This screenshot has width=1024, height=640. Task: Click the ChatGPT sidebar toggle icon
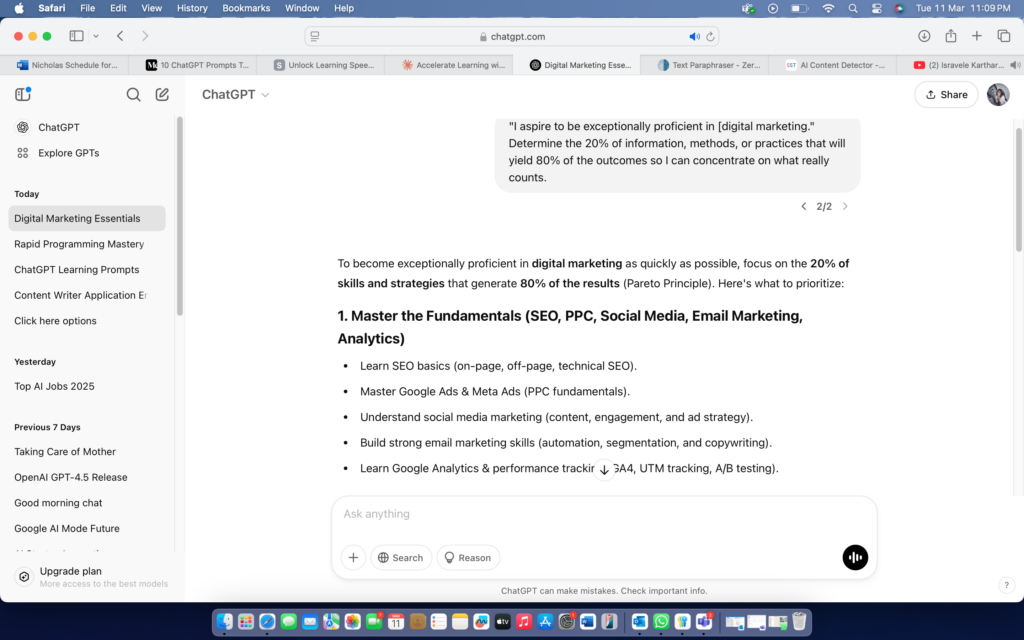point(23,95)
